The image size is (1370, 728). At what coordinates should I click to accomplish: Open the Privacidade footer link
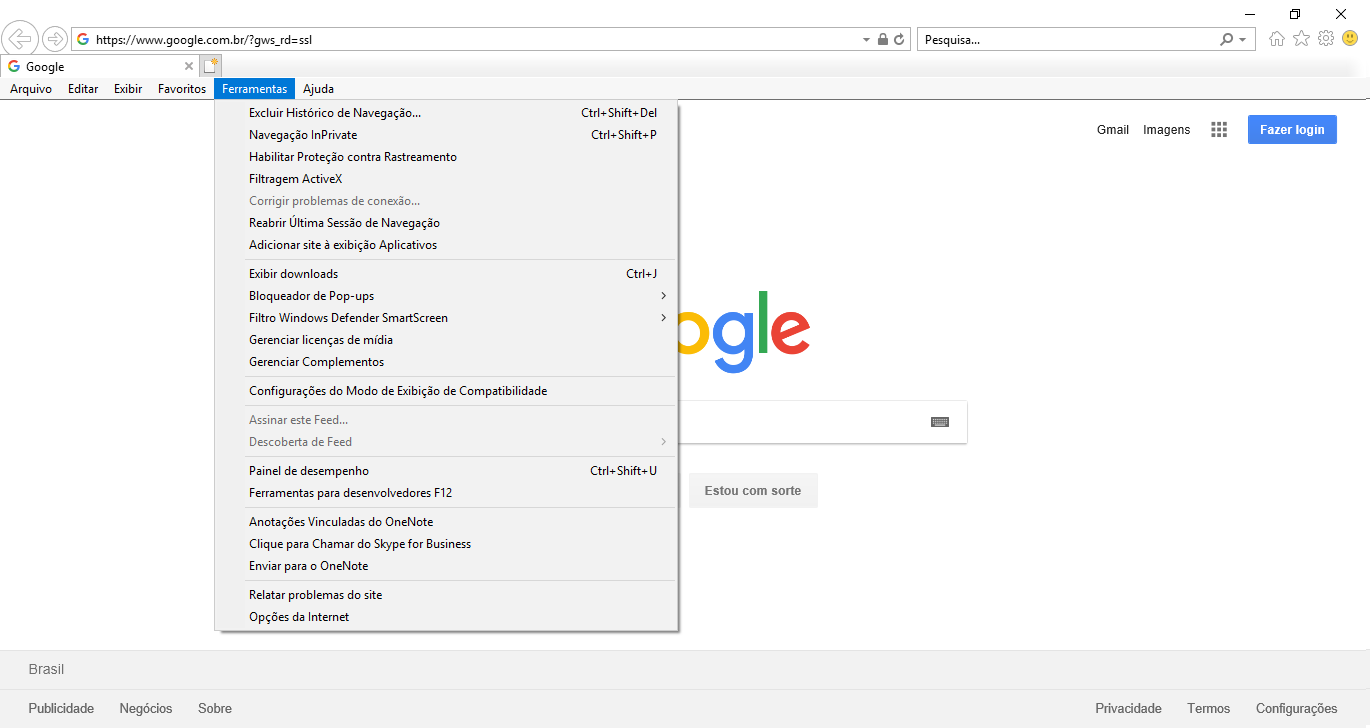point(1129,709)
